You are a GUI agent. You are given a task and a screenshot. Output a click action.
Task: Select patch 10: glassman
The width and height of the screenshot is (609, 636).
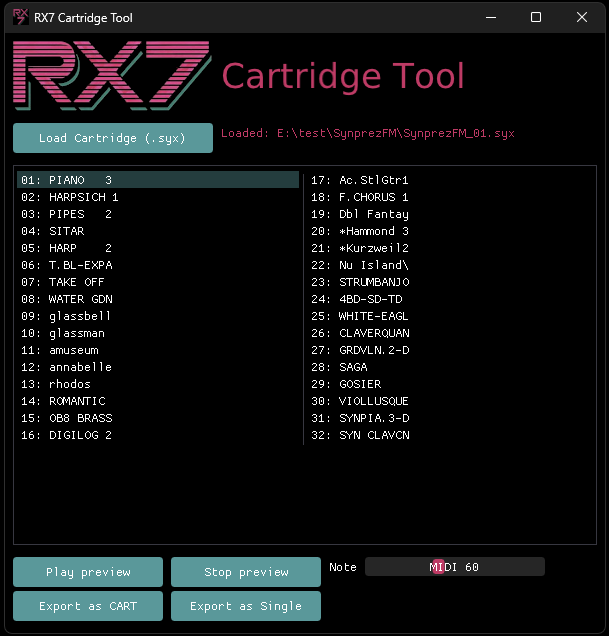click(158, 333)
